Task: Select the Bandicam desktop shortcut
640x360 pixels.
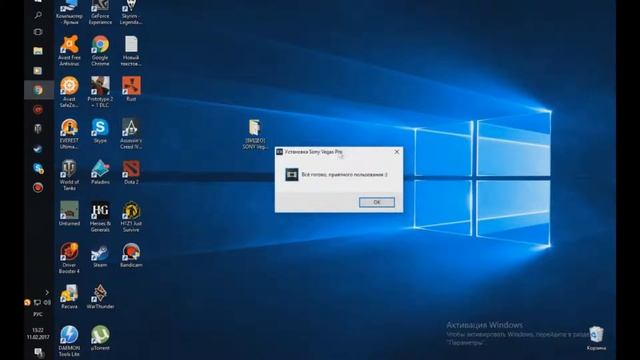Action: point(131,256)
